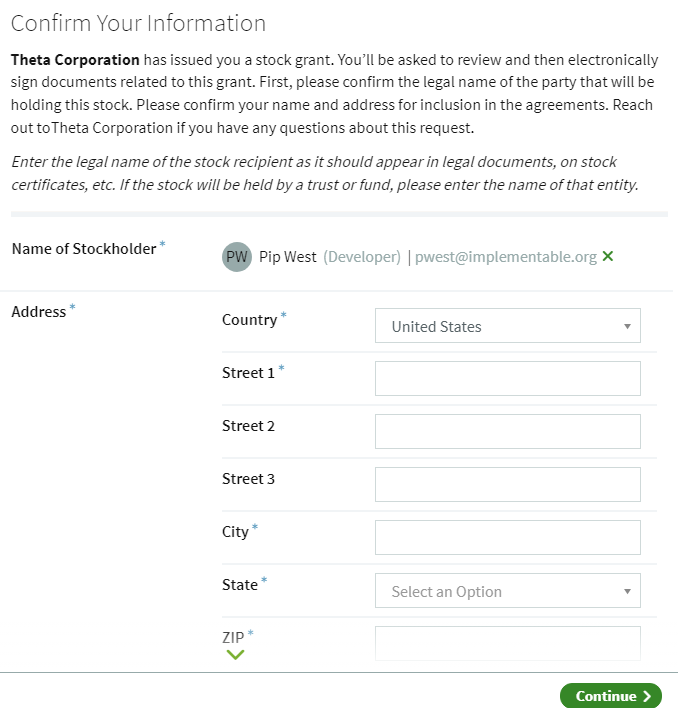Image resolution: width=678 pixels, height=708 pixels.
Task: Click the Country field label
Action: (250, 320)
